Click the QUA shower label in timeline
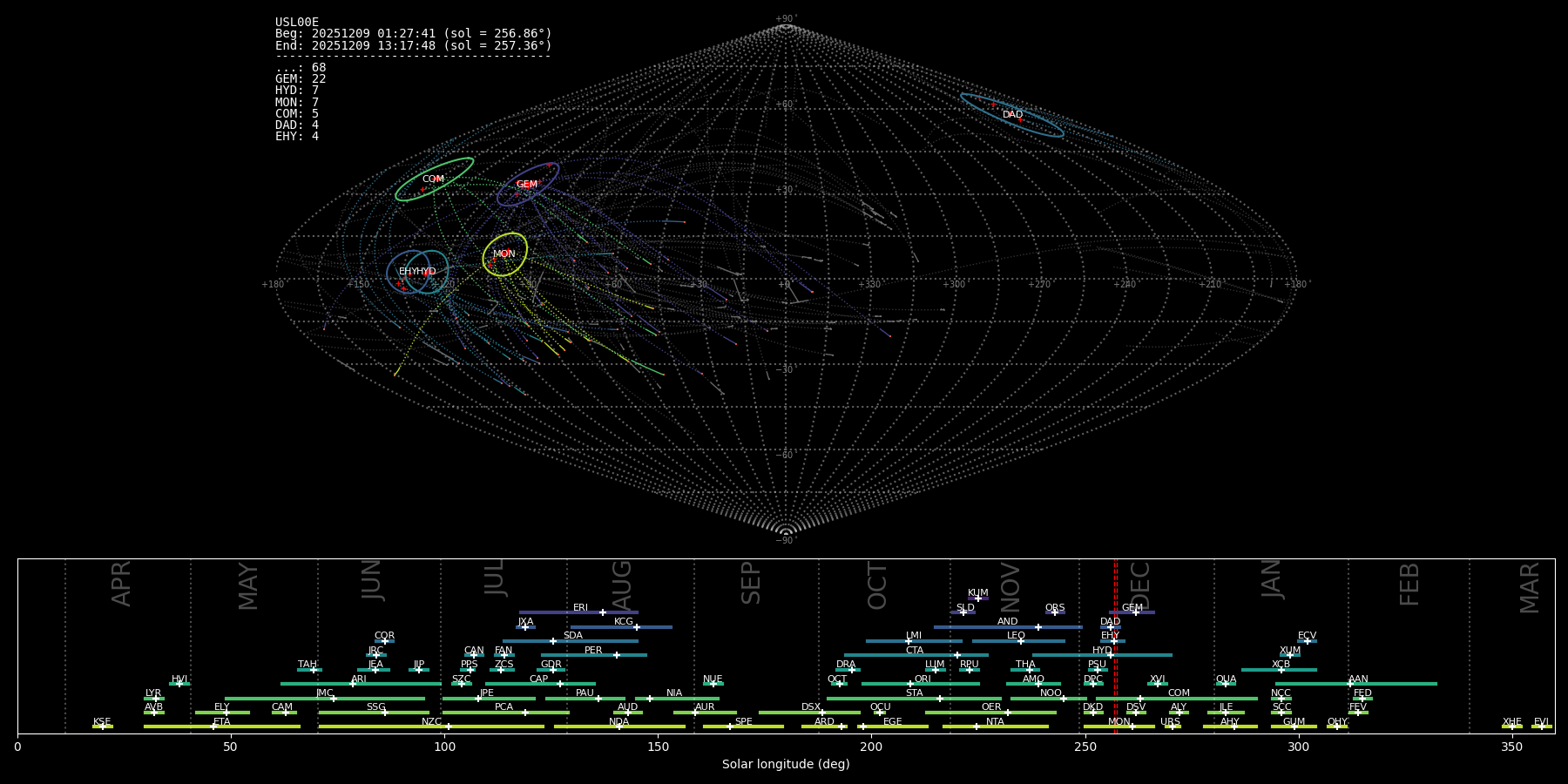The image size is (1568, 784). click(1227, 679)
